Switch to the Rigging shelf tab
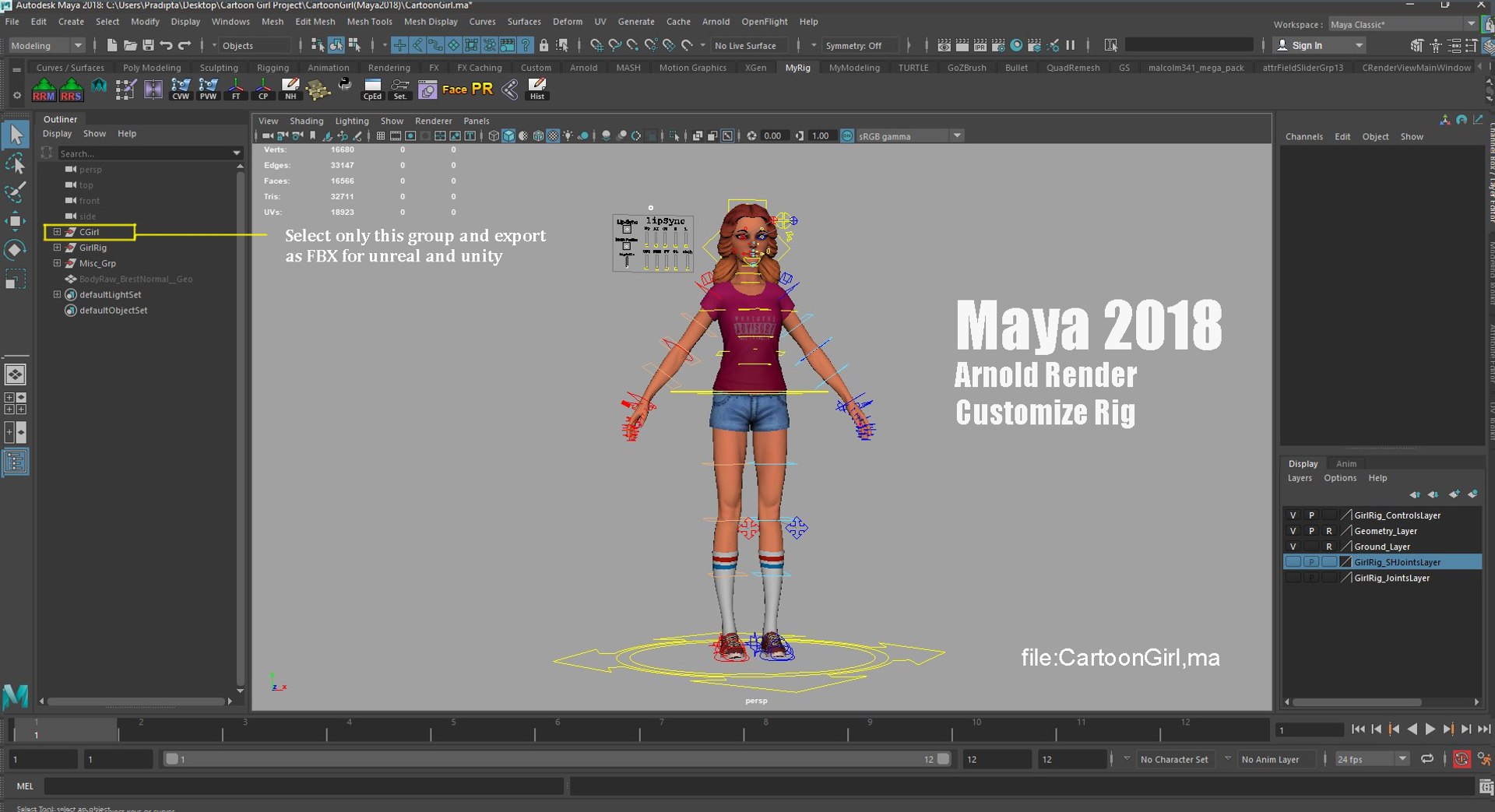Viewport: 1495px width, 812px height. [x=273, y=68]
